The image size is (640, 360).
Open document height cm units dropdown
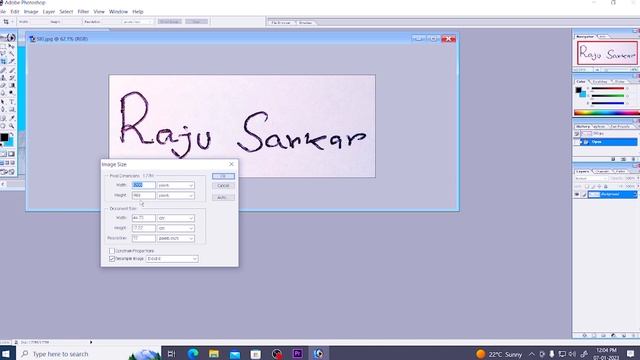click(x=176, y=228)
